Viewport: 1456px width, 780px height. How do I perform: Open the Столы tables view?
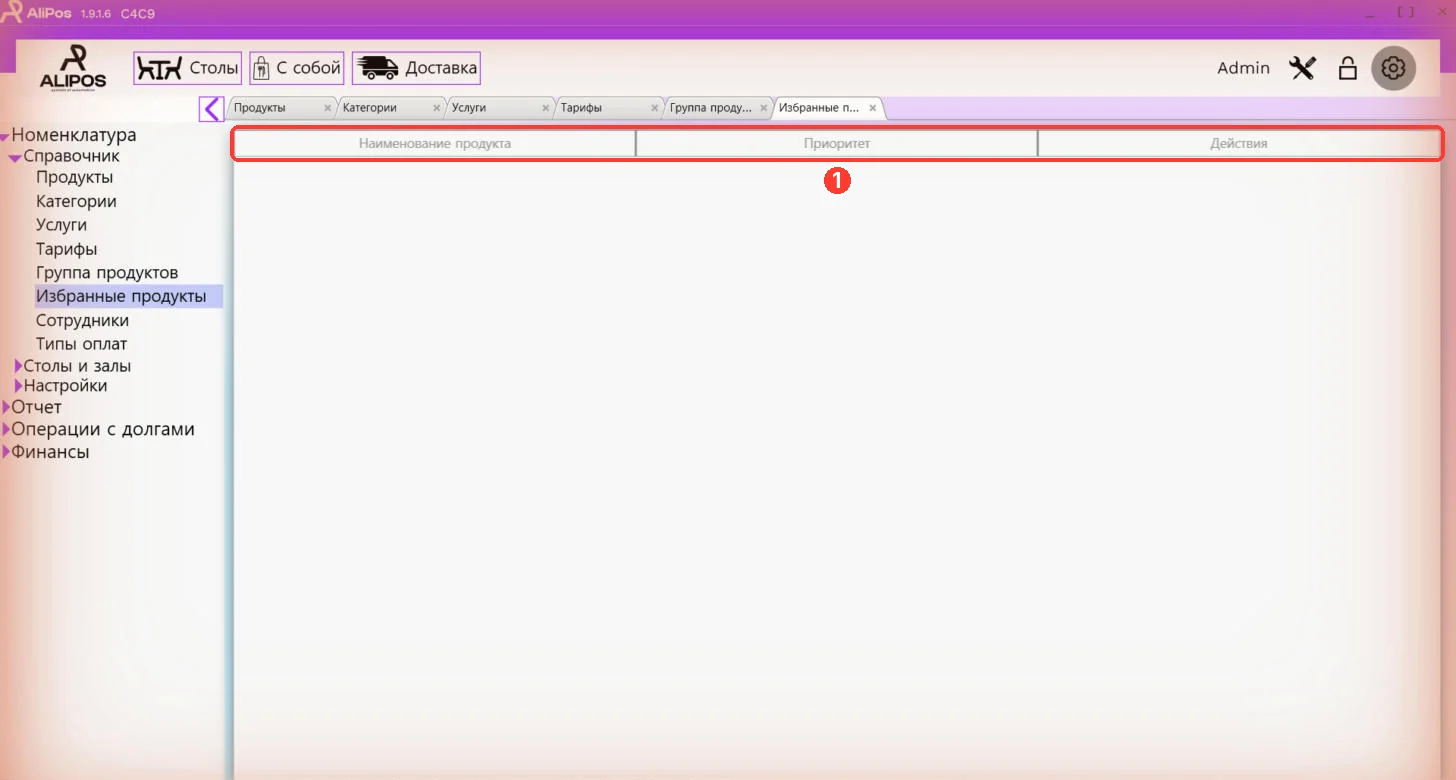tap(188, 68)
